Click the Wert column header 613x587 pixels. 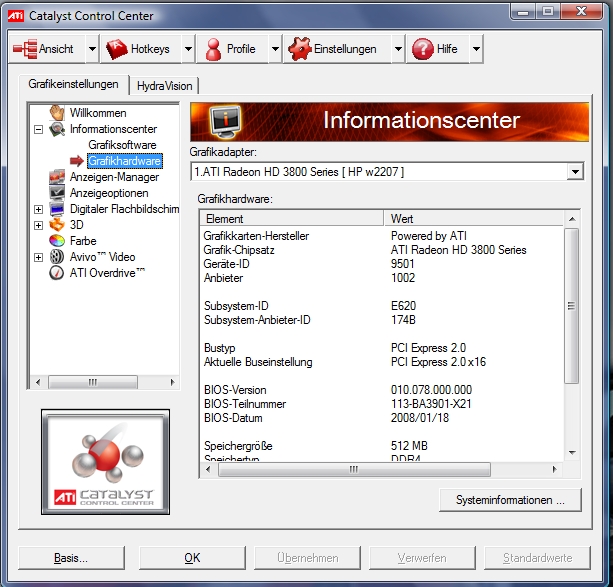tap(473, 219)
